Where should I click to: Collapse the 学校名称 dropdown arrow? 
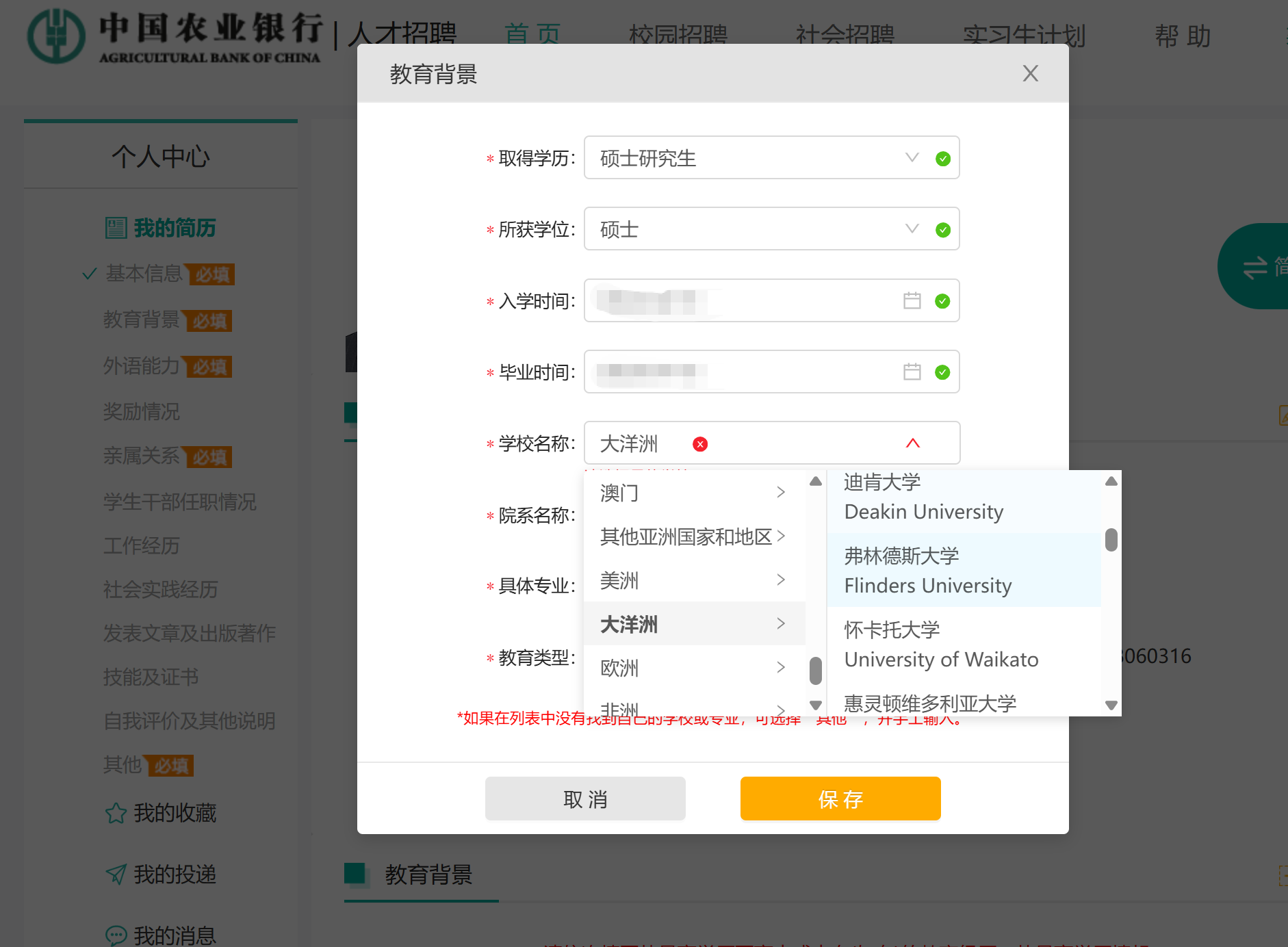pos(912,443)
